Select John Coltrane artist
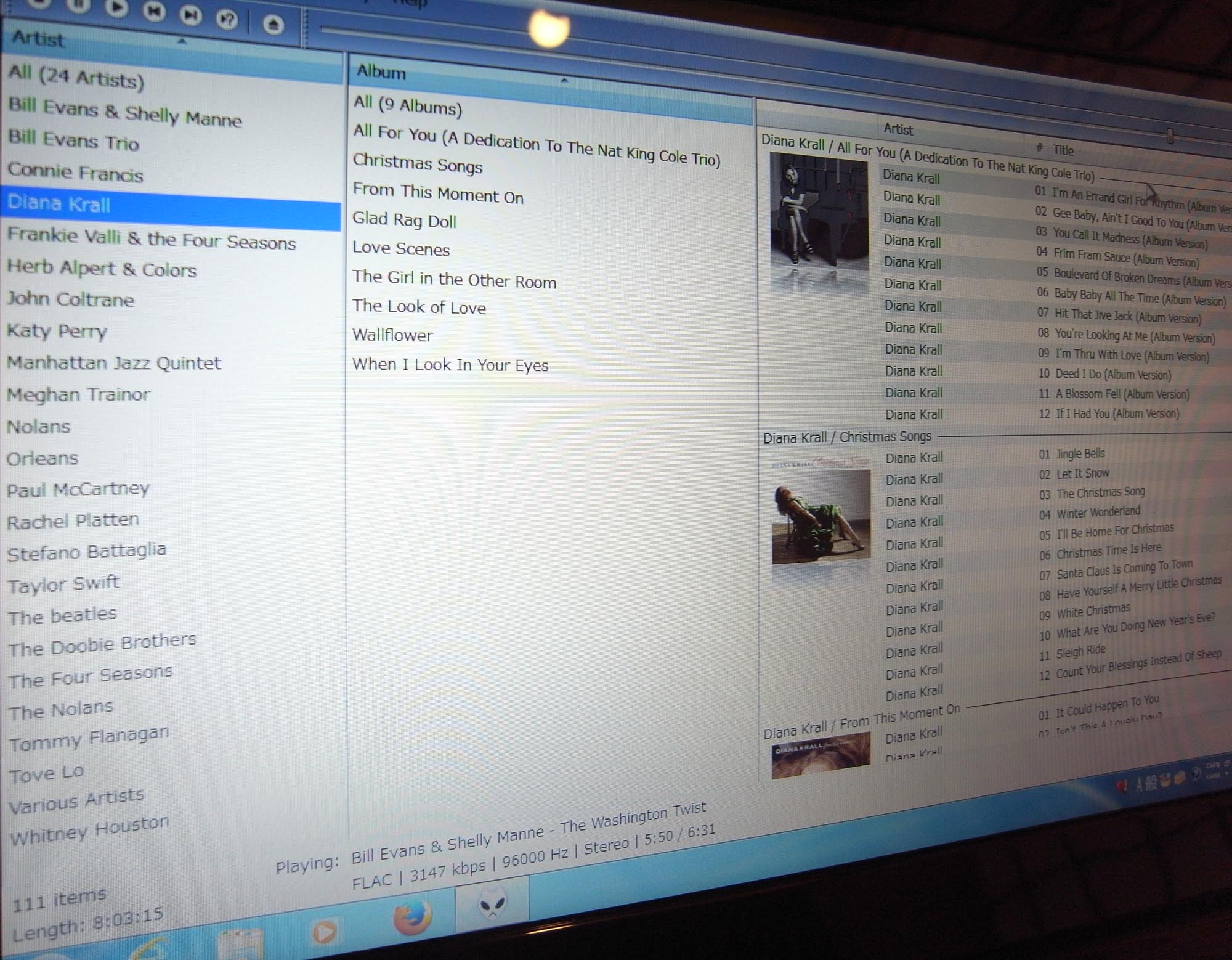 (x=70, y=299)
